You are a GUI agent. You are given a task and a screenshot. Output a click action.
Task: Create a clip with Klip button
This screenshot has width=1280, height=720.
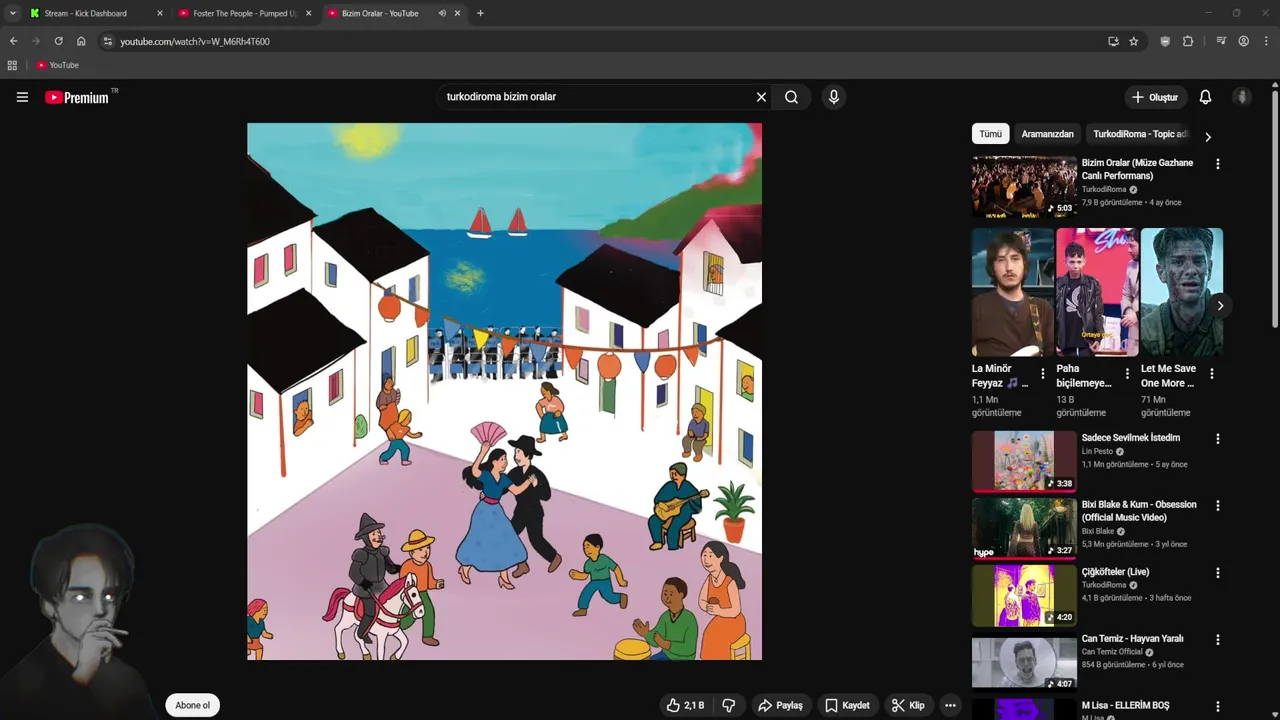click(x=908, y=705)
